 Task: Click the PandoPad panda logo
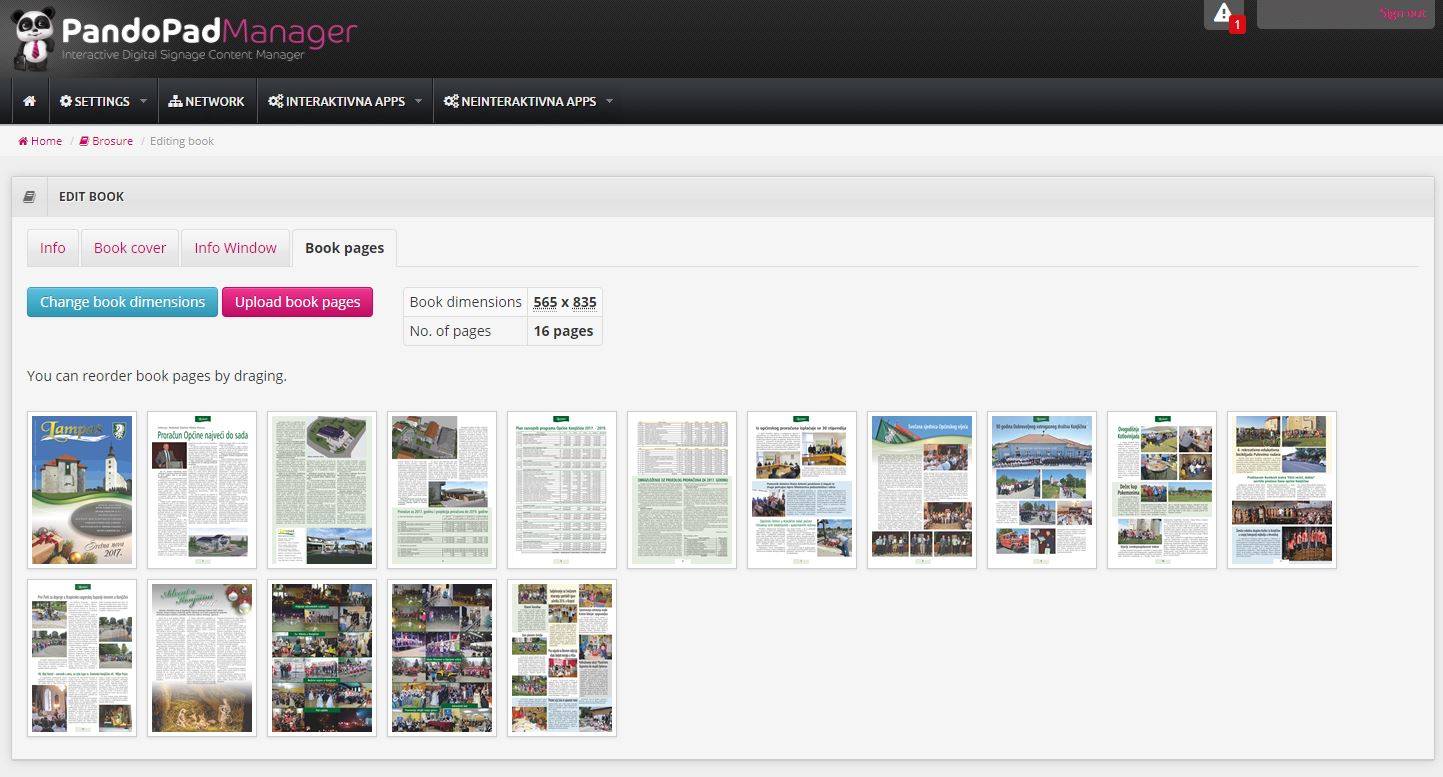click(34, 38)
